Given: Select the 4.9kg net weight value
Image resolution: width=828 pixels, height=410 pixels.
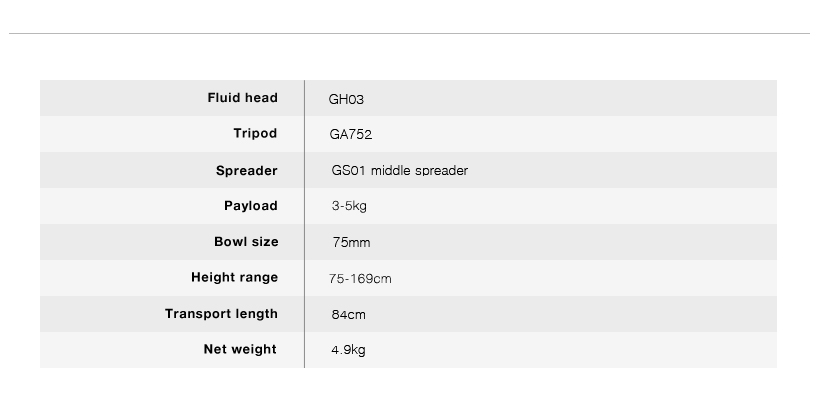Looking at the screenshot, I should (x=348, y=350).
